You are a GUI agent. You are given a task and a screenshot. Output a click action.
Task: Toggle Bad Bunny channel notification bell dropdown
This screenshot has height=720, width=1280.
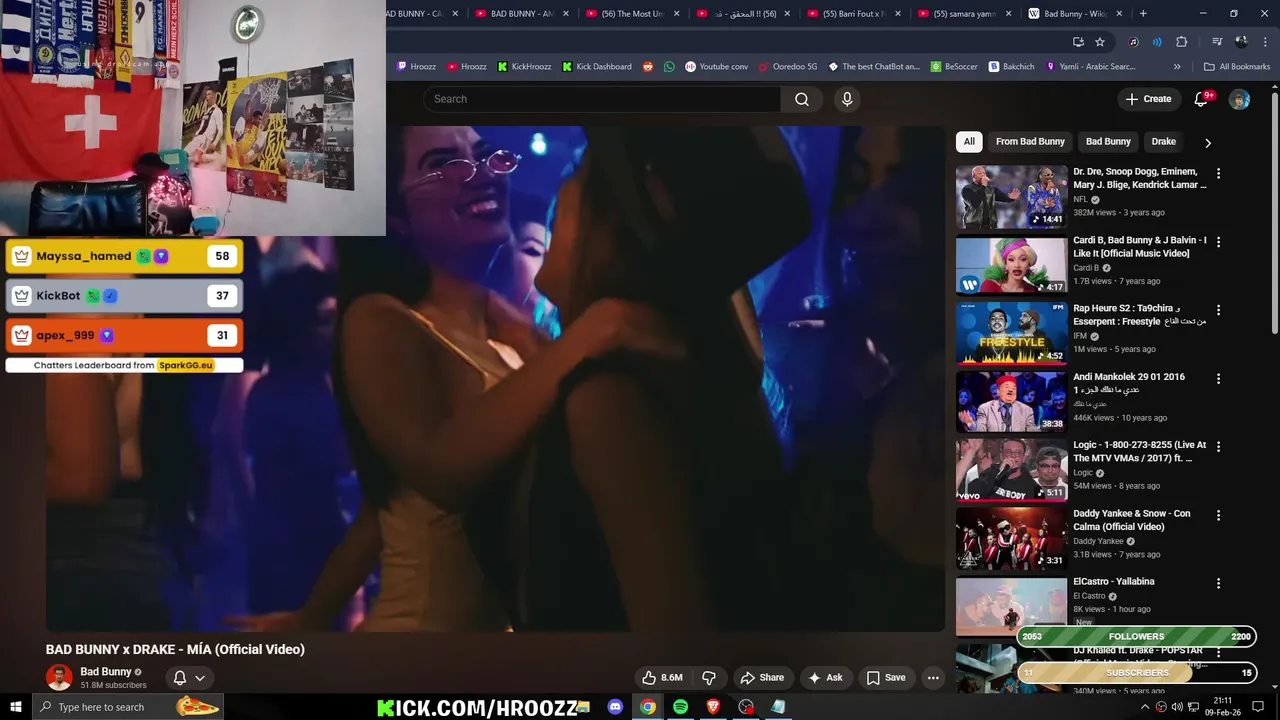click(189, 677)
